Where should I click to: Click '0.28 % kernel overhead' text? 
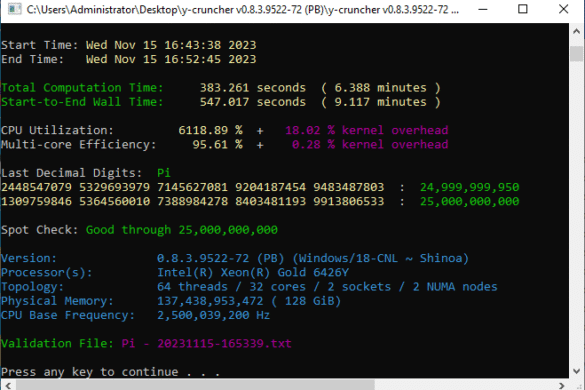click(370, 144)
